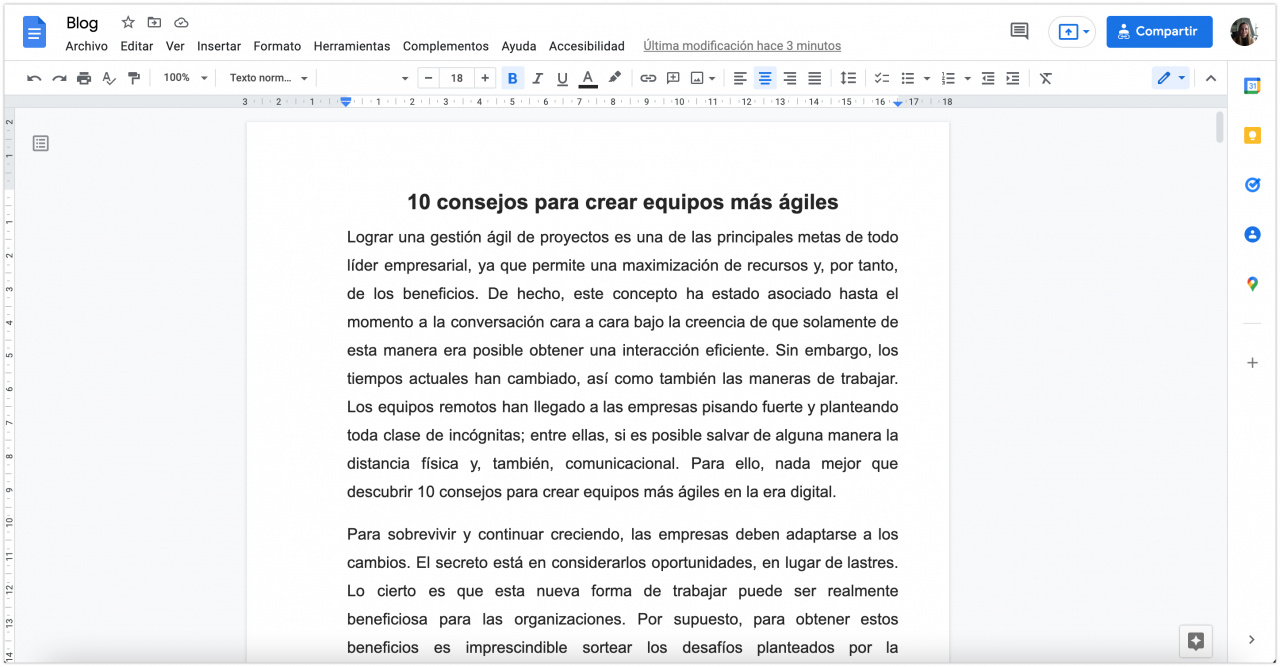Open the editing mode pencil dropdown
1280x667 pixels.
point(1170,78)
